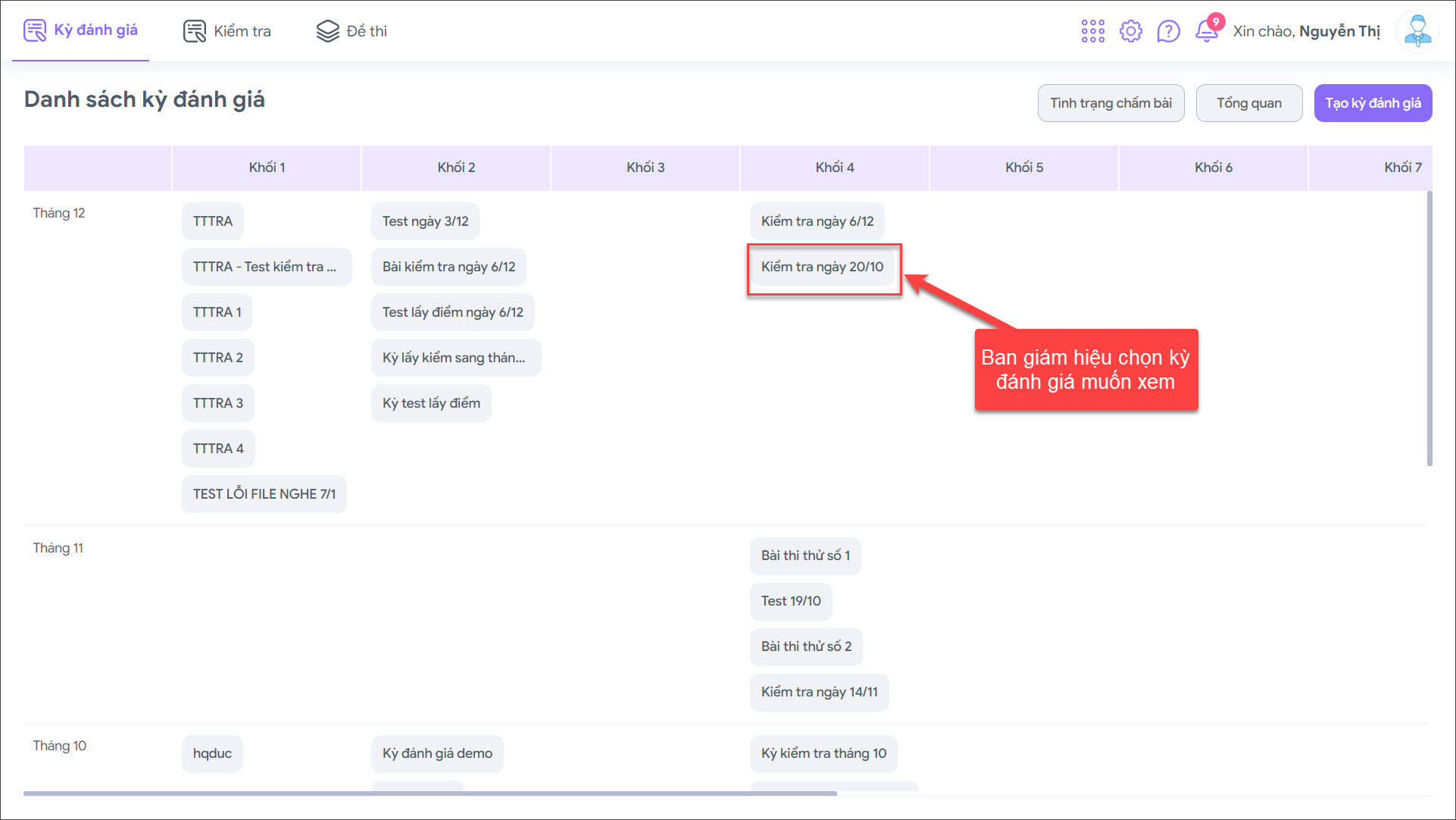Click the Đề thi layers icon
Screen dimensions: 1456x820
pos(327,31)
